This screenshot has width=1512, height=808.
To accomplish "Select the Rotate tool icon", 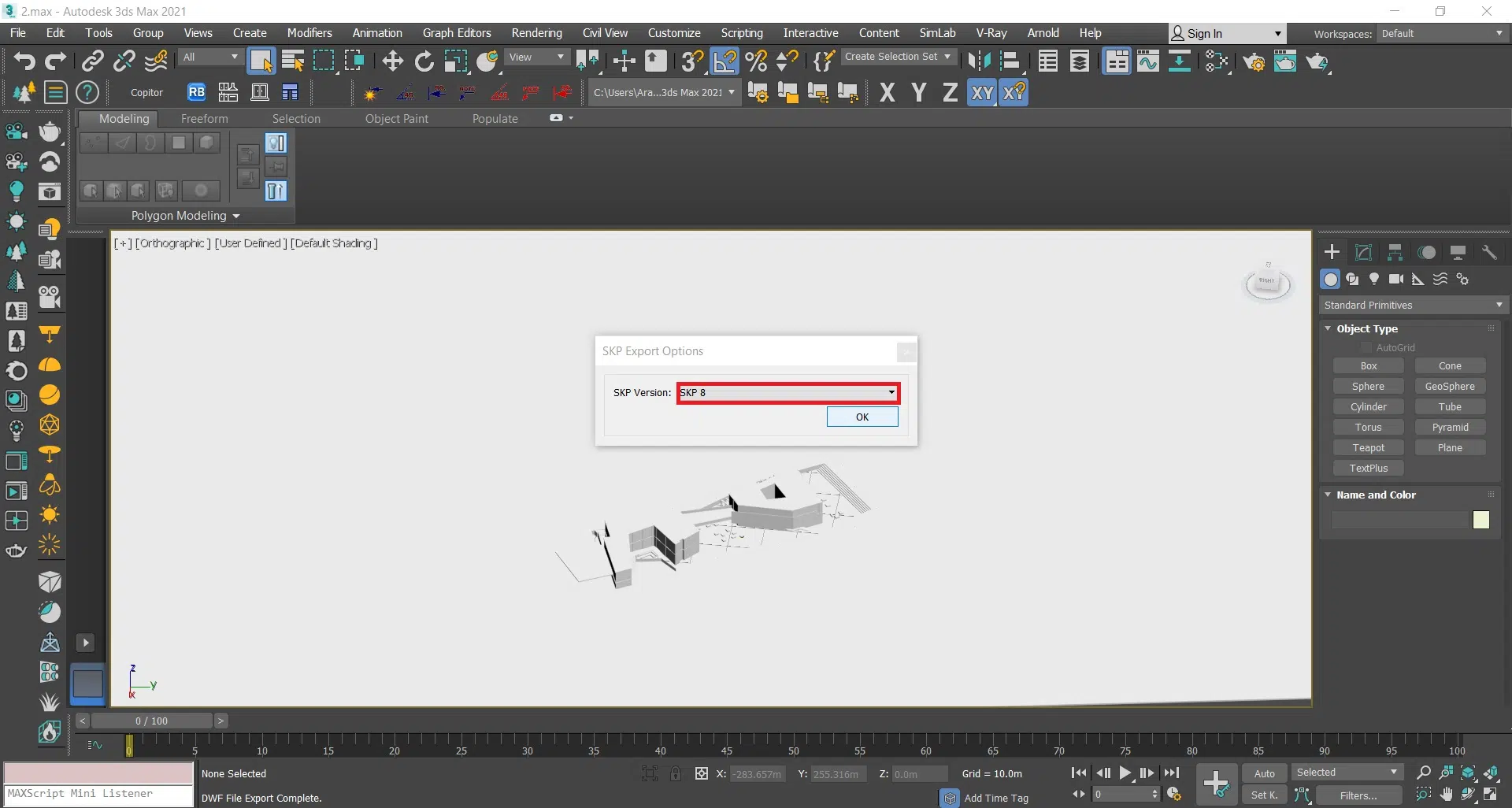I will (424, 61).
